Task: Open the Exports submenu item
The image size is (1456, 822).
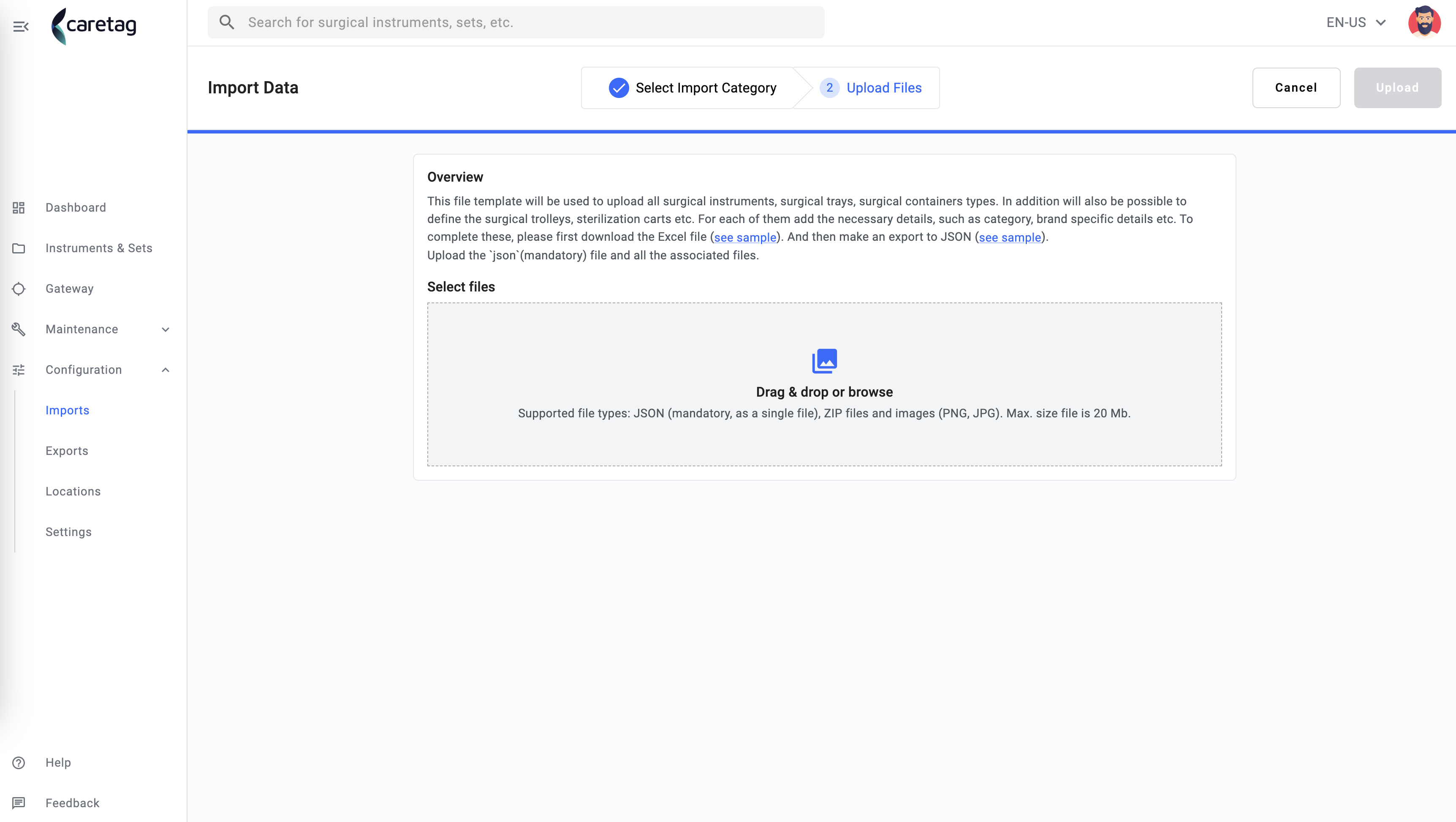Action: click(67, 451)
